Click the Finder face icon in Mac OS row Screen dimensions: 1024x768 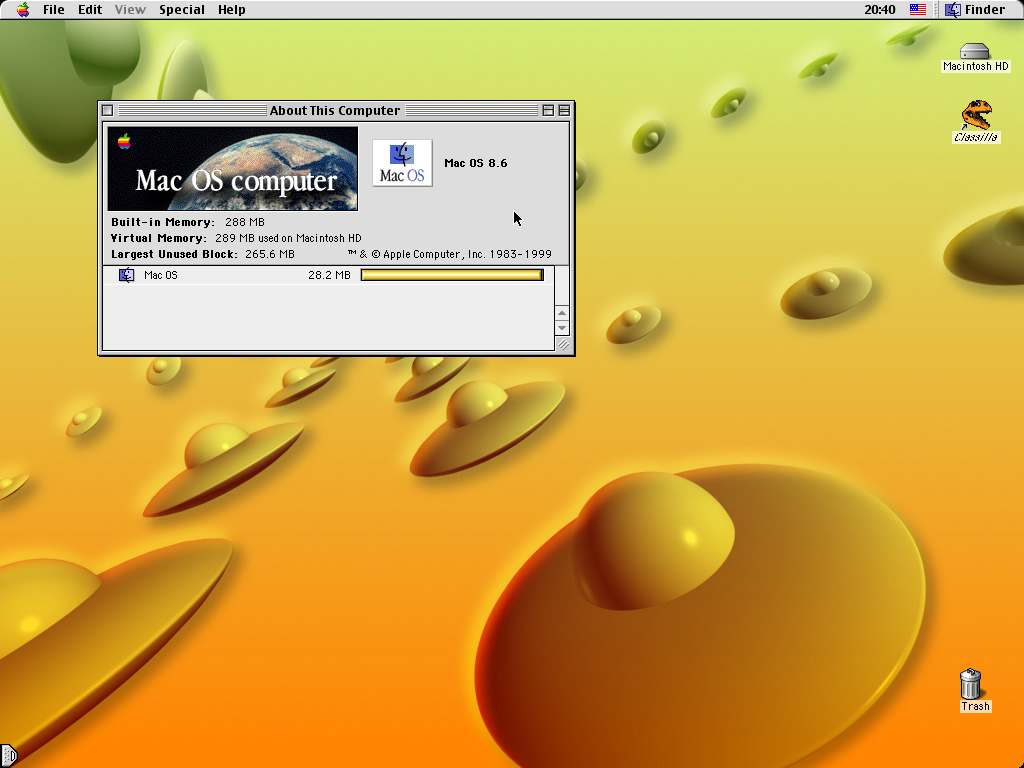click(x=127, y=275)
